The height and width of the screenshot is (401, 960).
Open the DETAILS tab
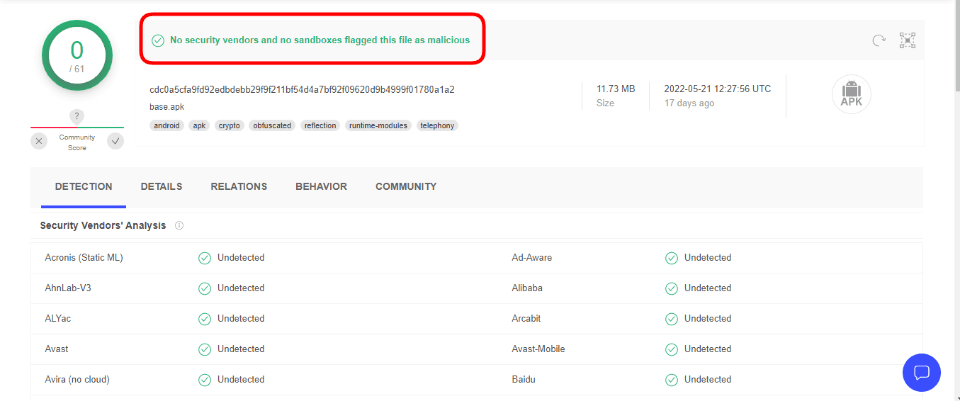162,187
